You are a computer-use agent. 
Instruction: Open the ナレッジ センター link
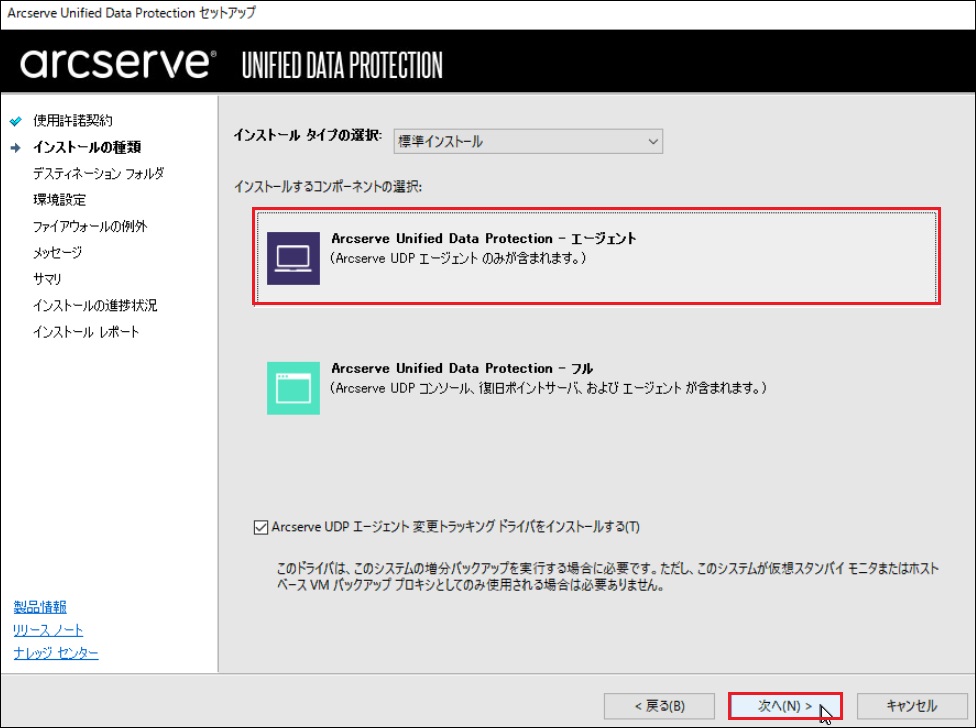tap(56, 653)
